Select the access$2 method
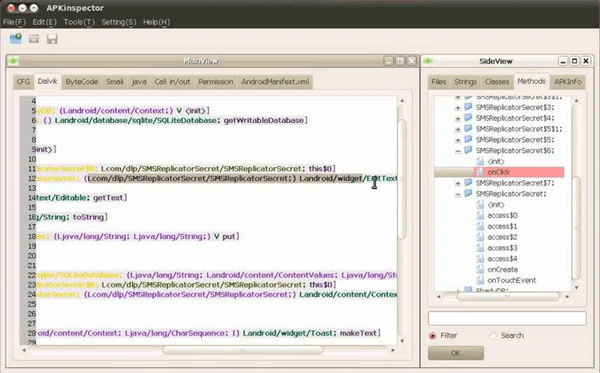Viewport: 600px width, 373px height. point(502,237)
